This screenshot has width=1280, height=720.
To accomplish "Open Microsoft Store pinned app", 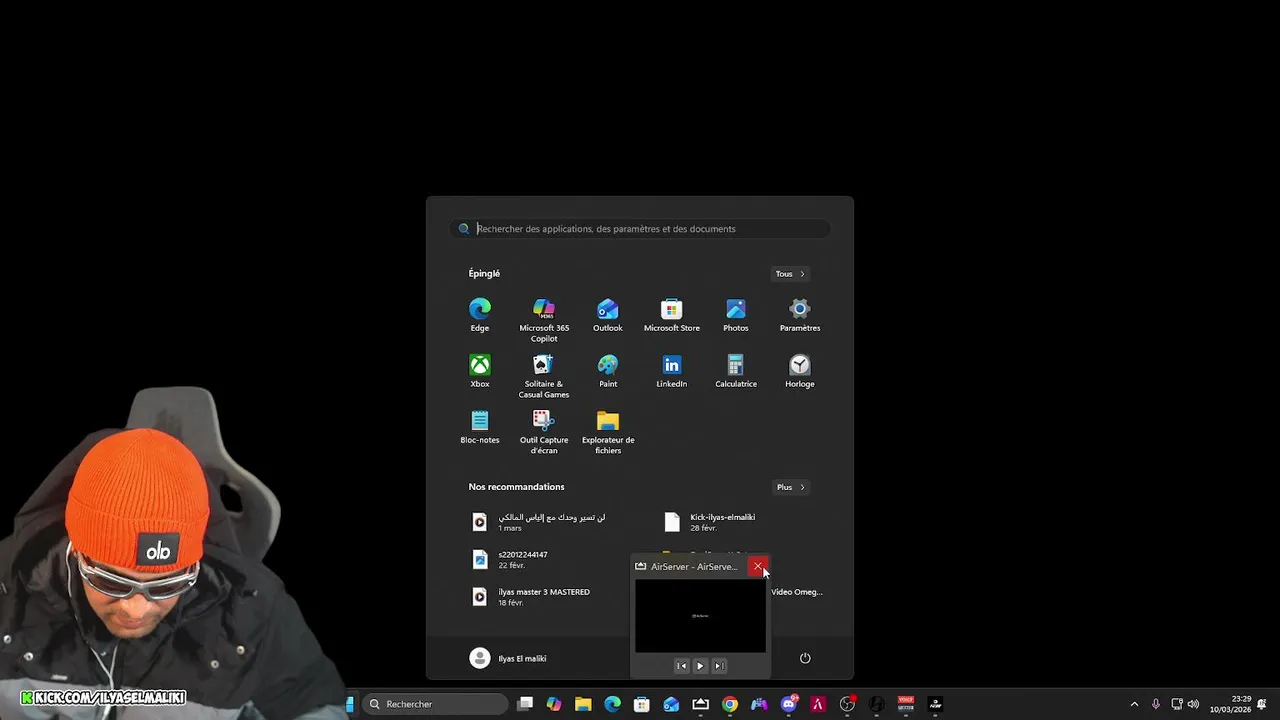I will (x=672, y=315).
